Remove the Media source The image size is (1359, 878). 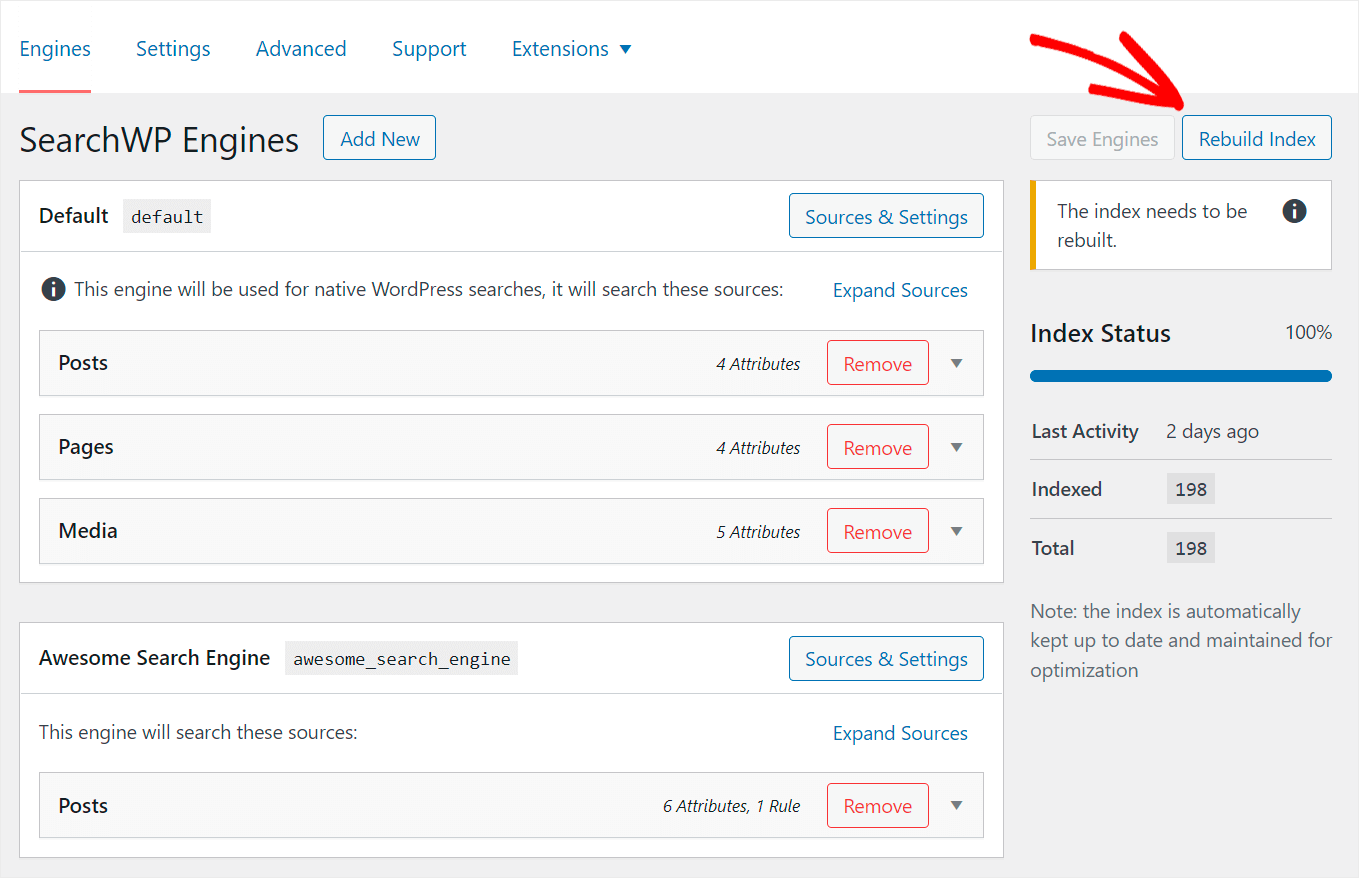877,531
